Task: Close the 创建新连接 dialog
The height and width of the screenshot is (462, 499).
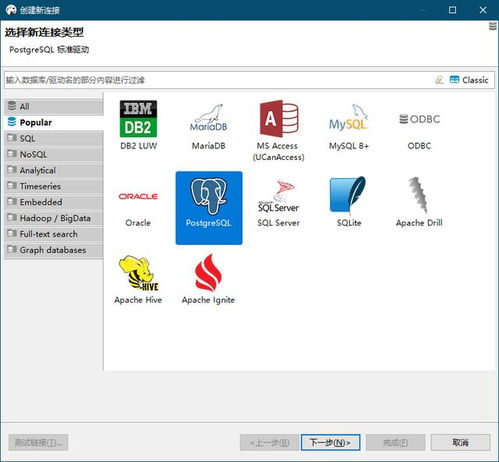Action: [x=483, y=10]
